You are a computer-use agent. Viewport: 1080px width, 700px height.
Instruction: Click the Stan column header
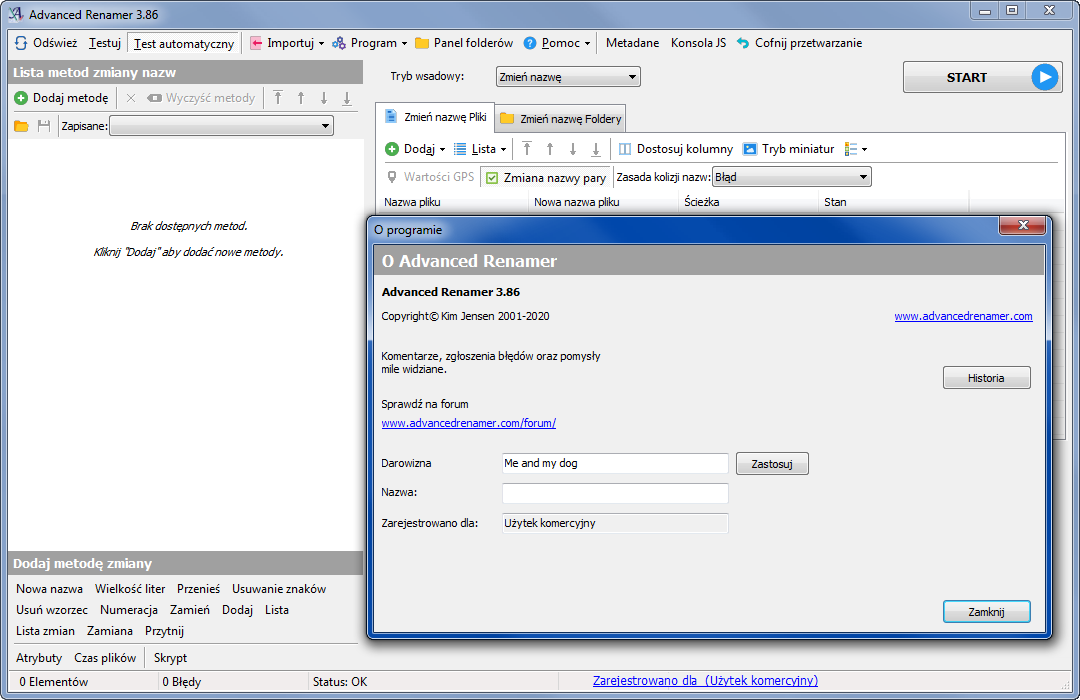pos(894,202)
